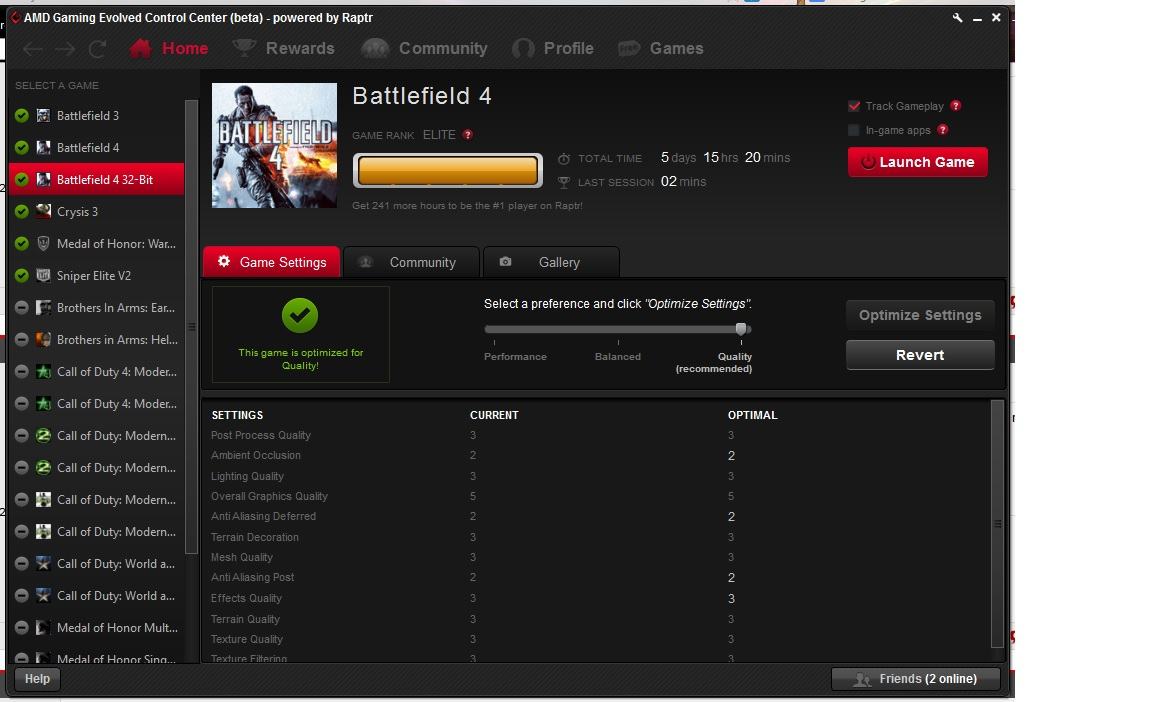Click the camera icon on Gallery tab
This screenshot has height=702, width=1152.
coord(505,261)
